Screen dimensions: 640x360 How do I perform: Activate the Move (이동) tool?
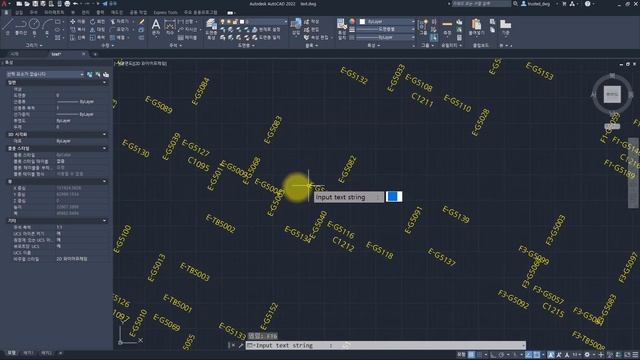click(77, 21)
